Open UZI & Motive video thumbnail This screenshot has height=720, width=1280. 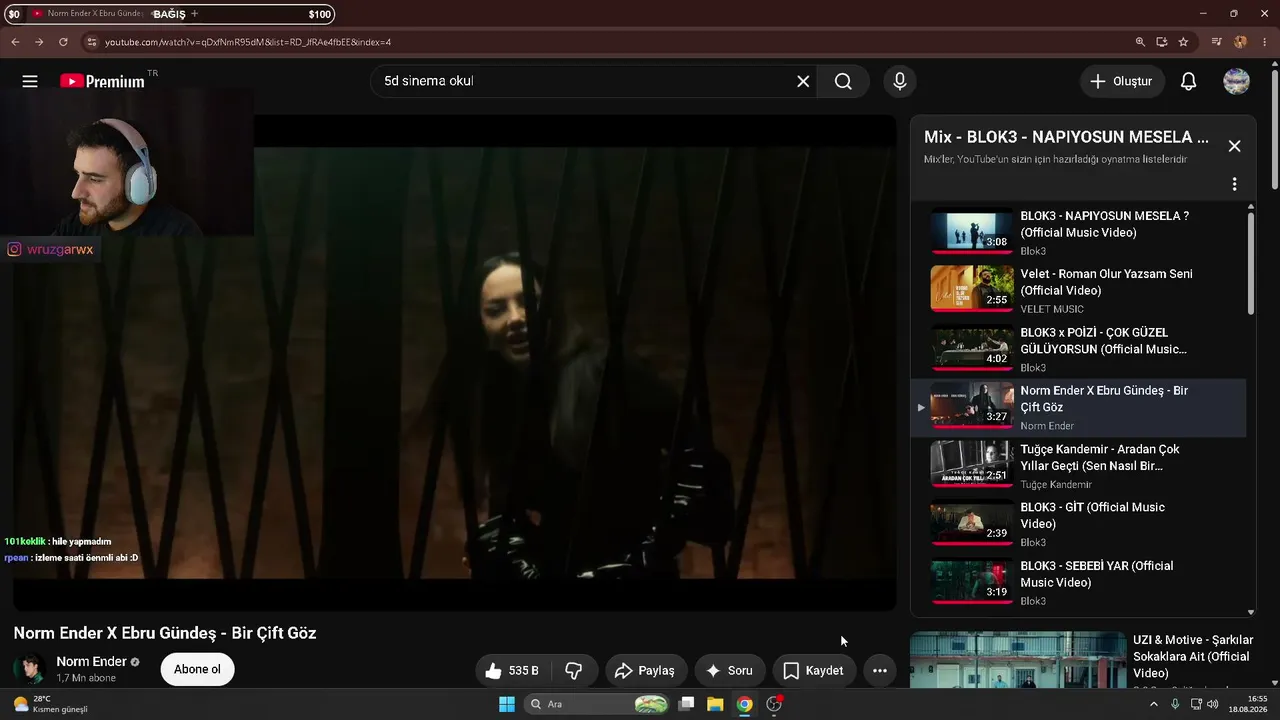1018,660
